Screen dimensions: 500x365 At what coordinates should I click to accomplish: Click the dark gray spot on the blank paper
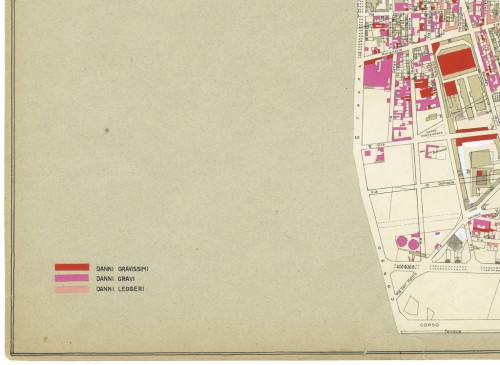tap(107, 131)
